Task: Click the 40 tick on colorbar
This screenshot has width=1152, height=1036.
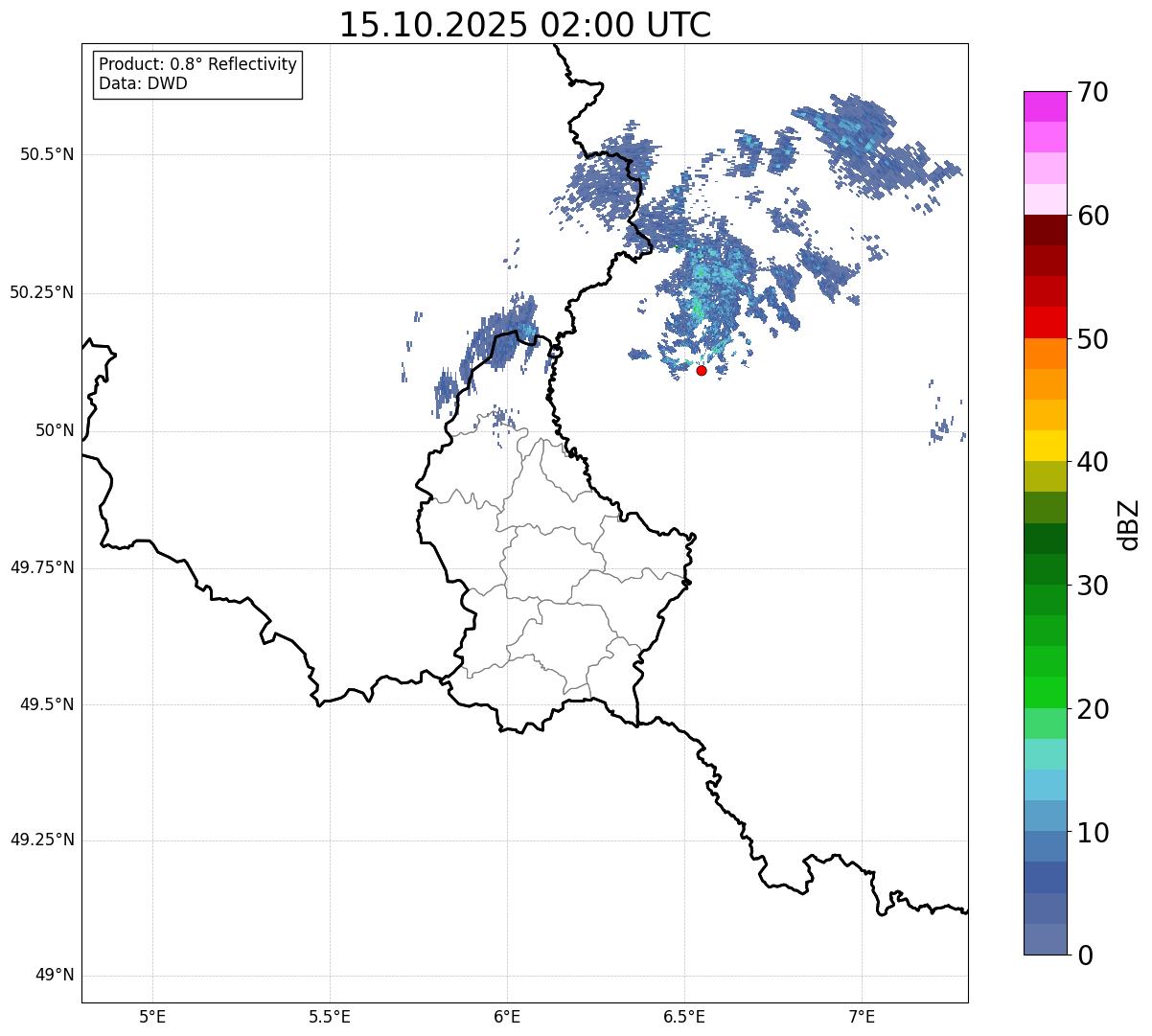Action: pos(1093,462)
